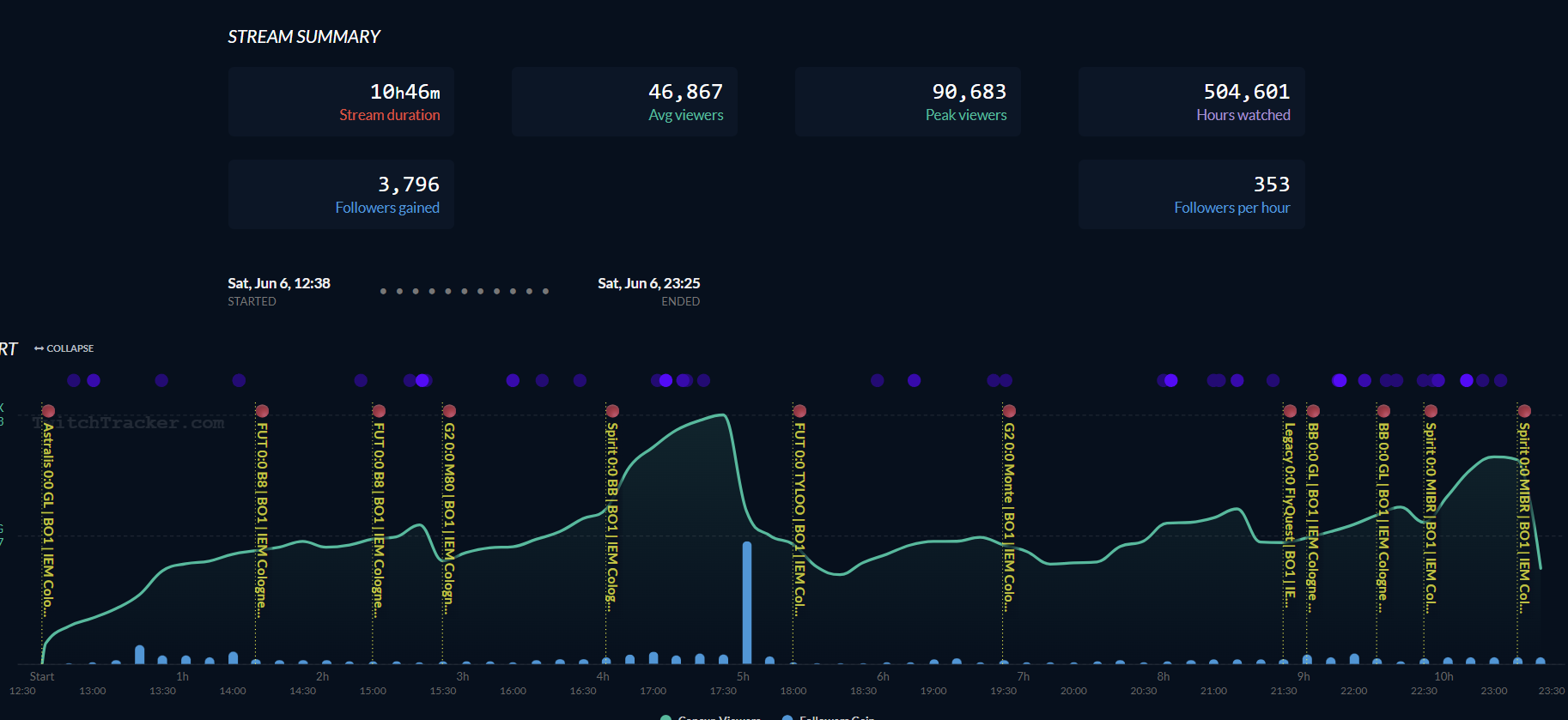Screen dimensions: 1568x720
Task: Click the "7h" elapsed-time axis label
Action: [x=1023, y=676]
